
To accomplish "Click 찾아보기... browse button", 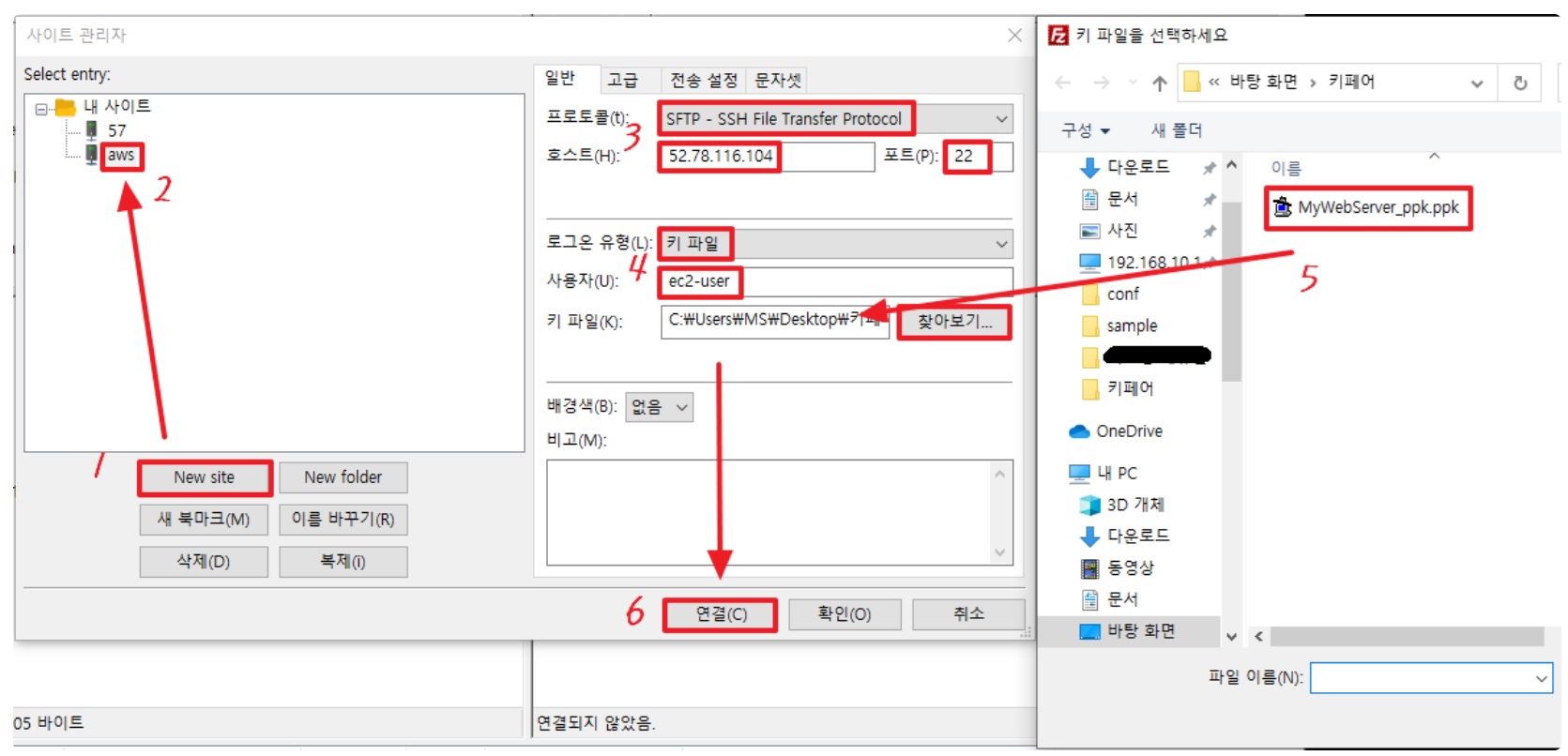I will pyautogui.click(x=954, y=322).
